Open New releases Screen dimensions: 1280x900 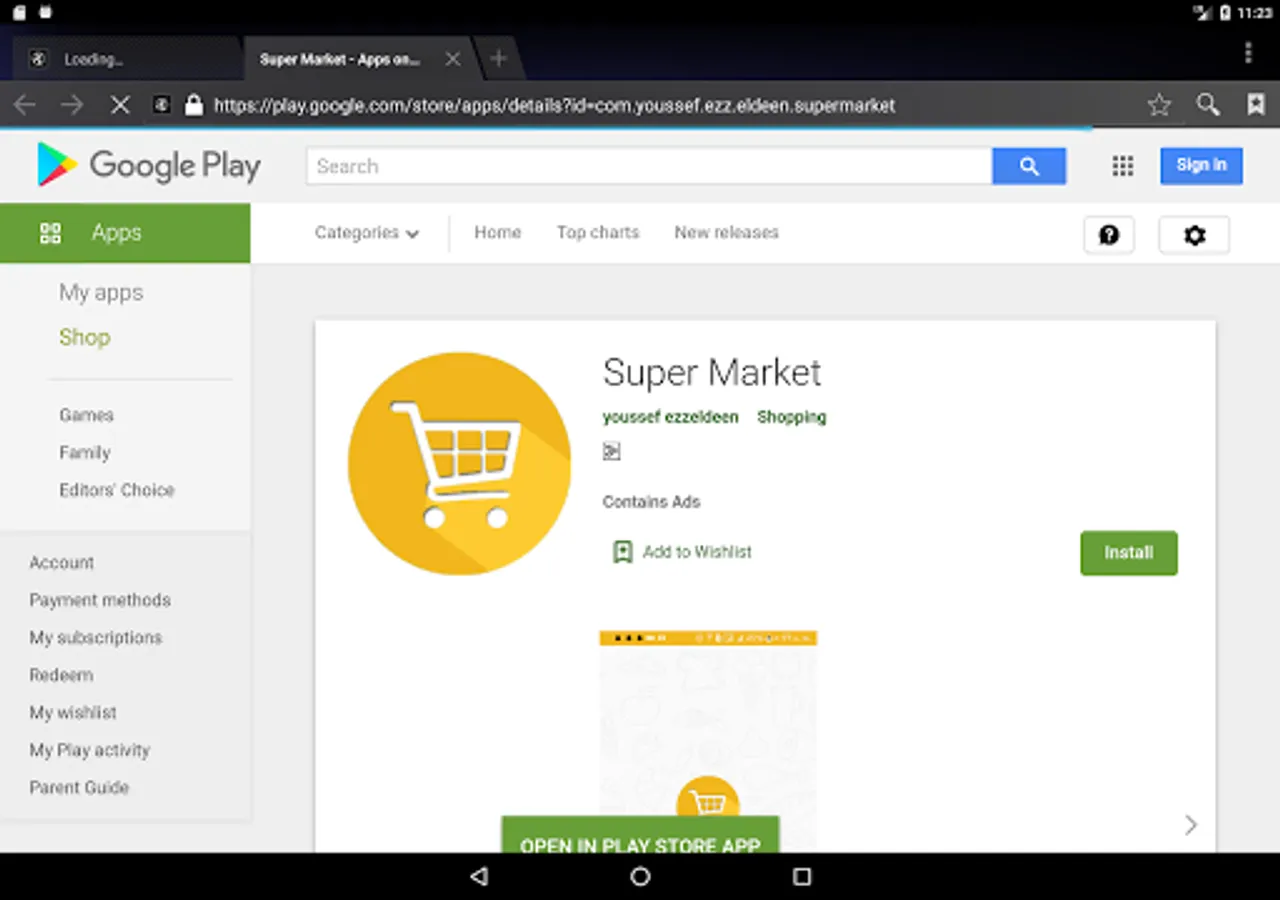(726, 232)
